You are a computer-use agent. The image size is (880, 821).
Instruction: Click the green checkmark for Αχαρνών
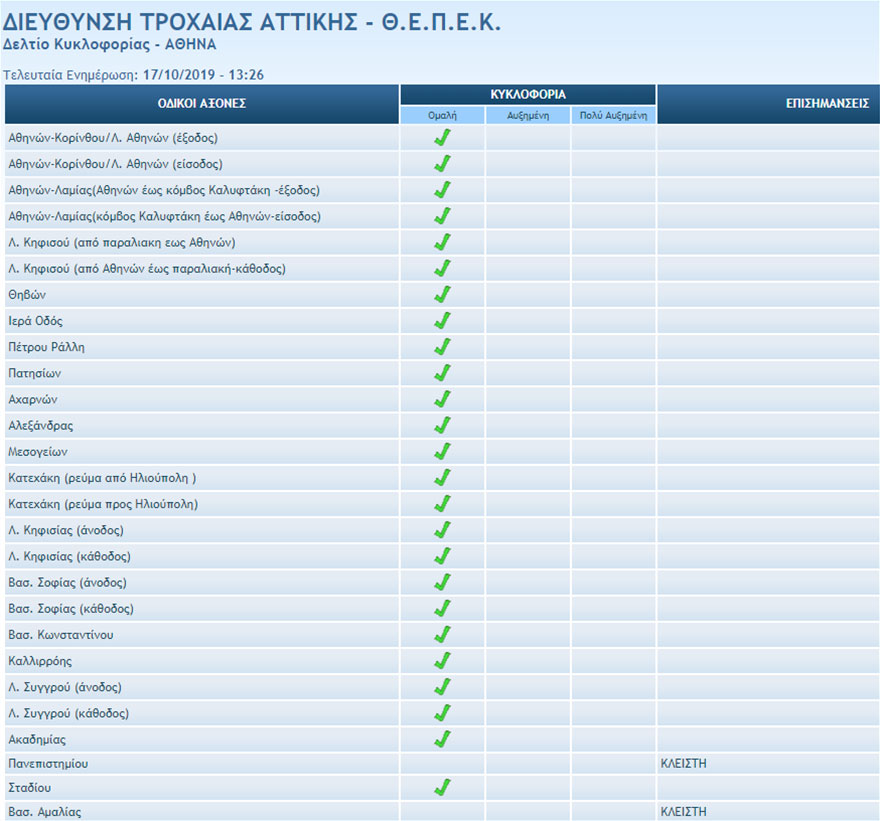click(442, 399)
